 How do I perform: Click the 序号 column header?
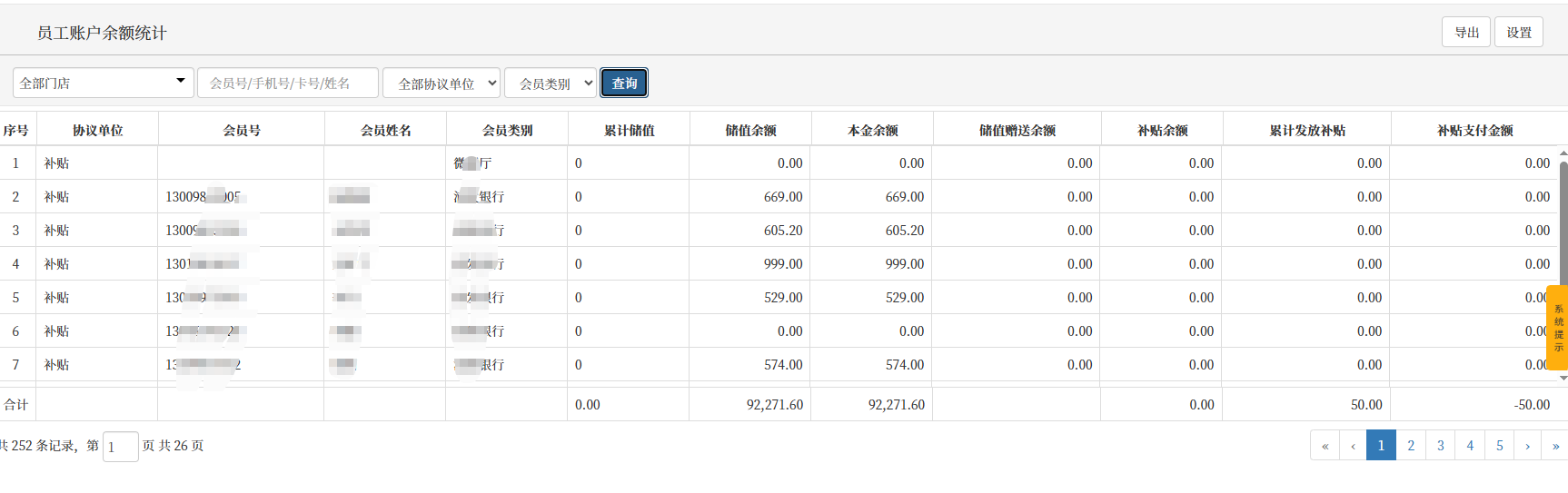[x=15, y=130]
